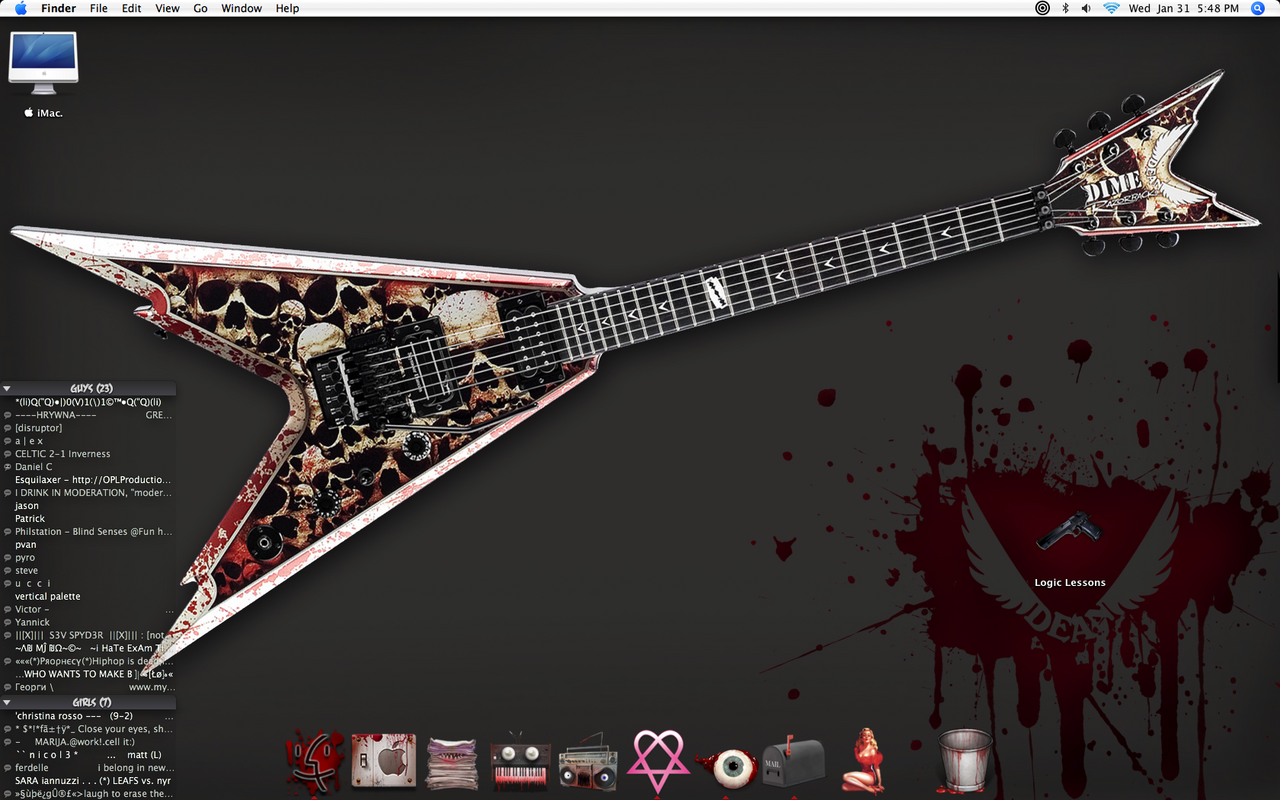
Task: Launch the keyboard synthesizer icon in the Dock
Action: tap(520, 764)
